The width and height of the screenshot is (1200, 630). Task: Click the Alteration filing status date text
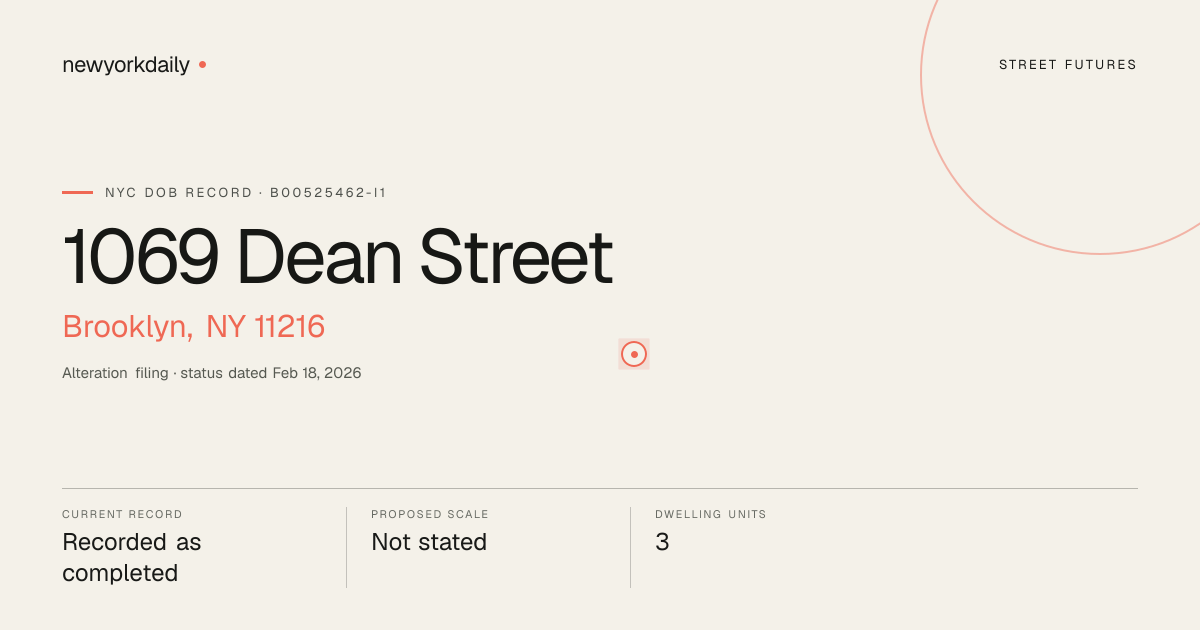212,373
